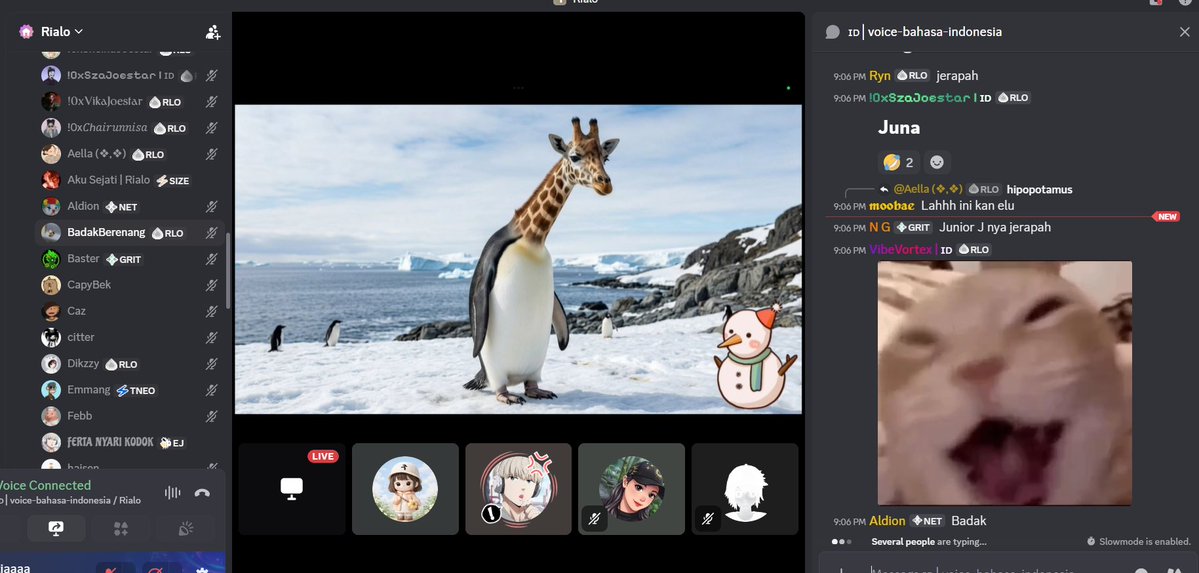Click the invite people icon beside Rialo
This screenshot has width=1199, height=573.
213,32
